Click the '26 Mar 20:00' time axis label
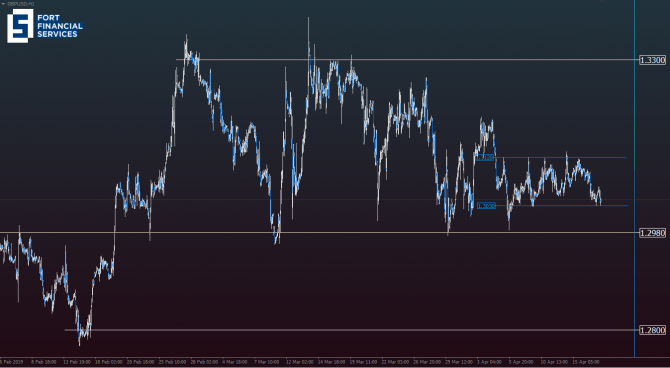Viewport: 670px width, 368px height. pyautogui.click(x=427, y=362)
